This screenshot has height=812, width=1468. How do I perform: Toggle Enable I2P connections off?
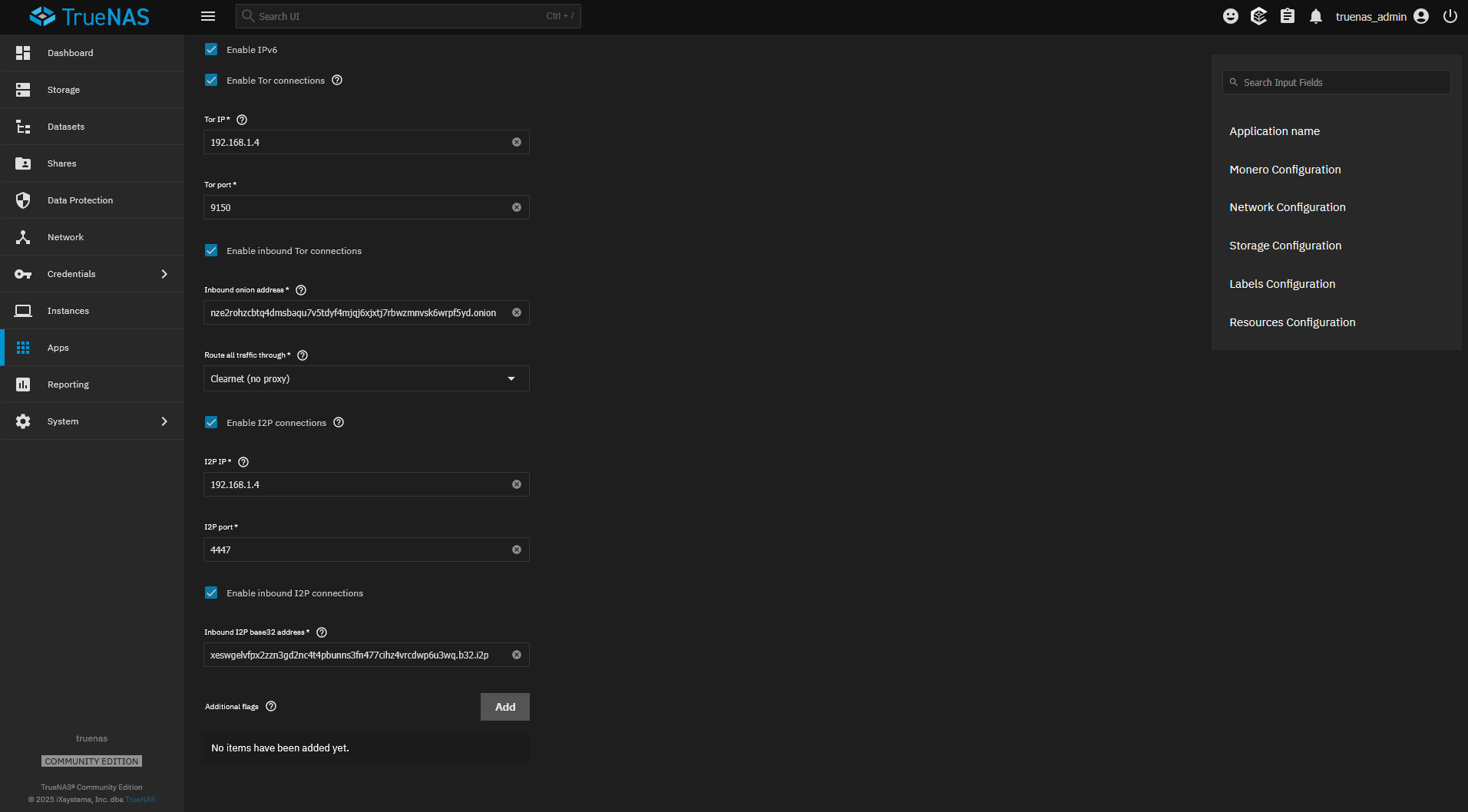211,422
